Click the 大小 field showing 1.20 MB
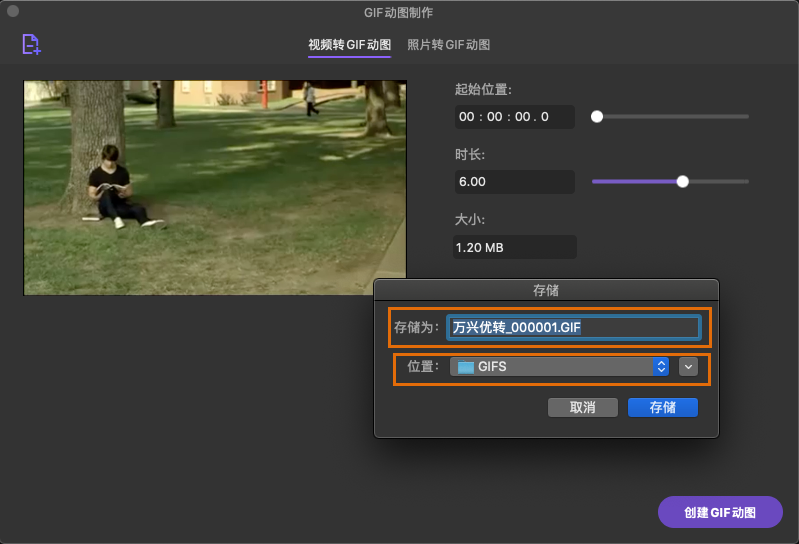The width and height of the screenshot is (799, 544). [x=514, y=247]
